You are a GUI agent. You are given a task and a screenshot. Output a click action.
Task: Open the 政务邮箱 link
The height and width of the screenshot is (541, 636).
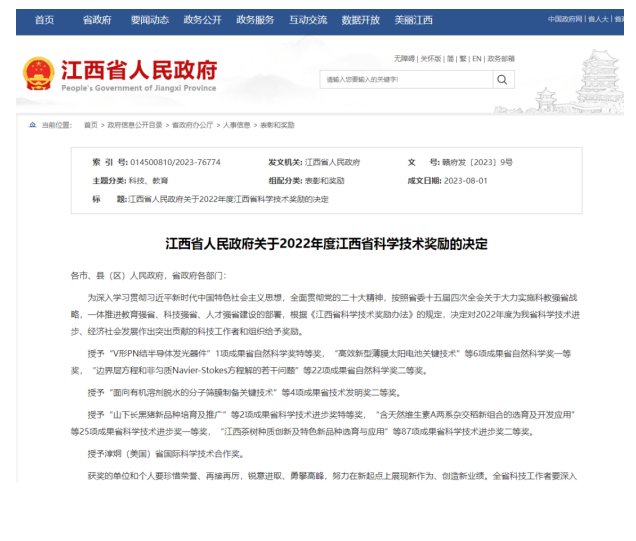(501, 58)
